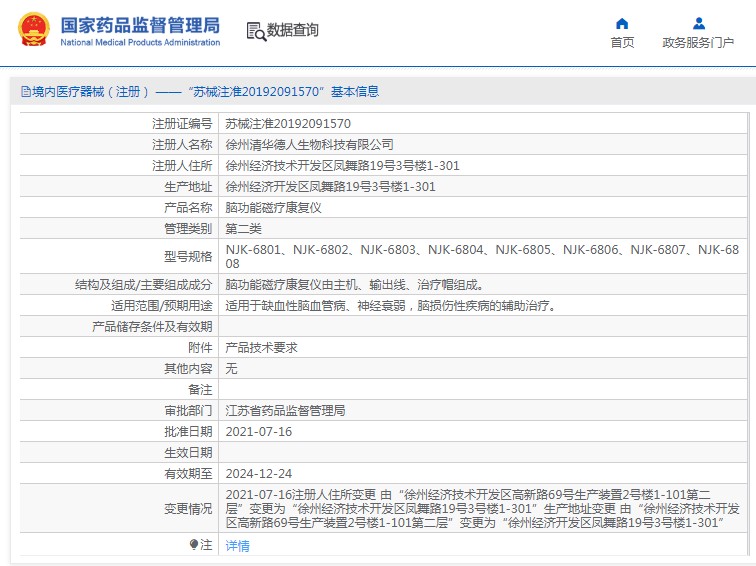Go to 首页 text link
The width and height of the screenshot is (756, 566).
[x=622, y=43]
